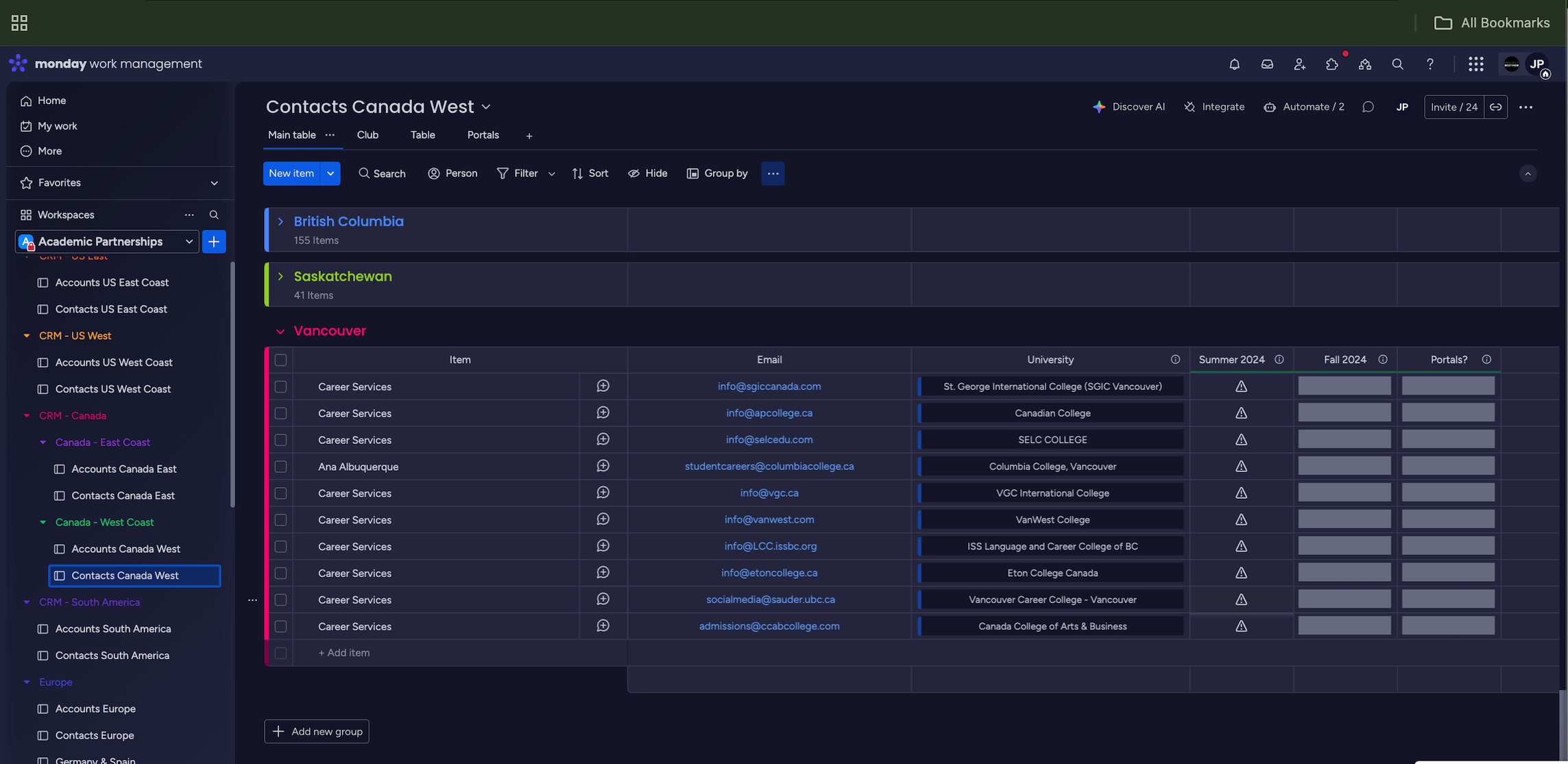Switch to the Table tab
Image resolution: width=1568 pixels, height=764 pixels.
tap(422, 135)
